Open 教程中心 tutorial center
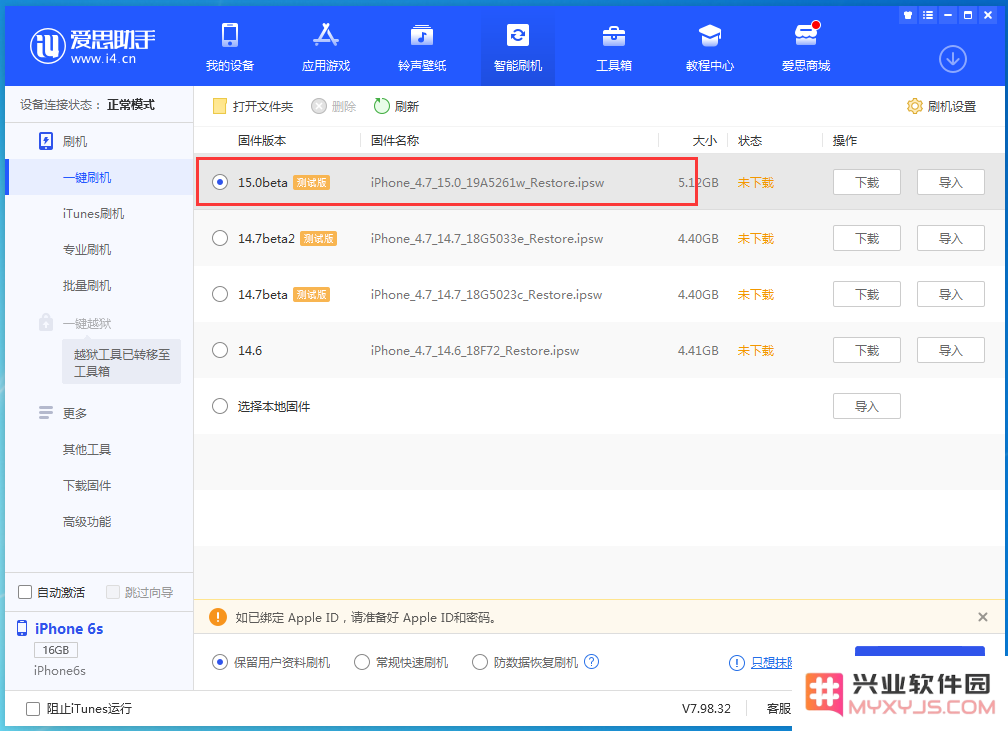This screenshot has height=731, width=1008. coord(710,48)
